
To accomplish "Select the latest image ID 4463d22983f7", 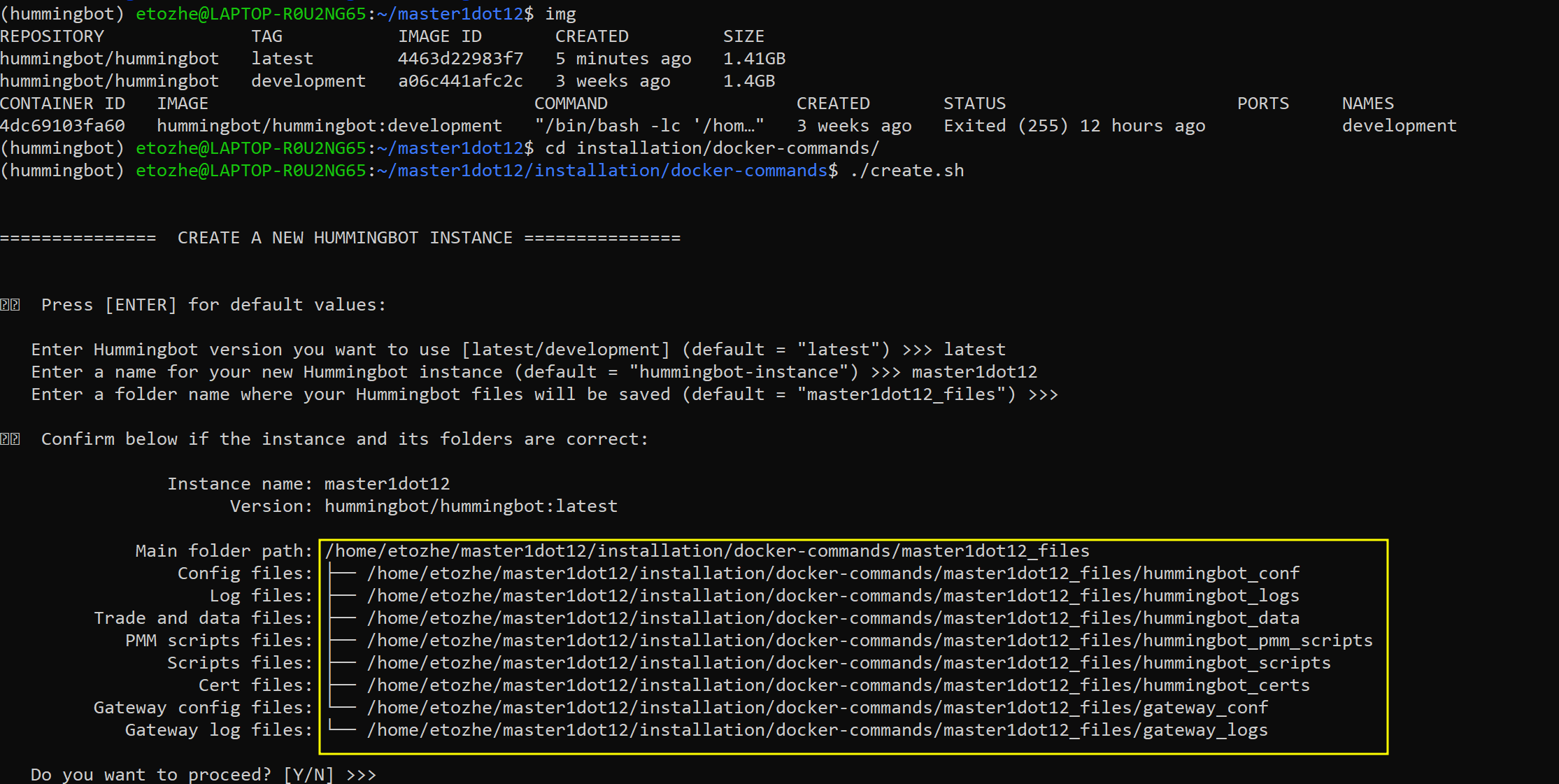I will point(461,58).
